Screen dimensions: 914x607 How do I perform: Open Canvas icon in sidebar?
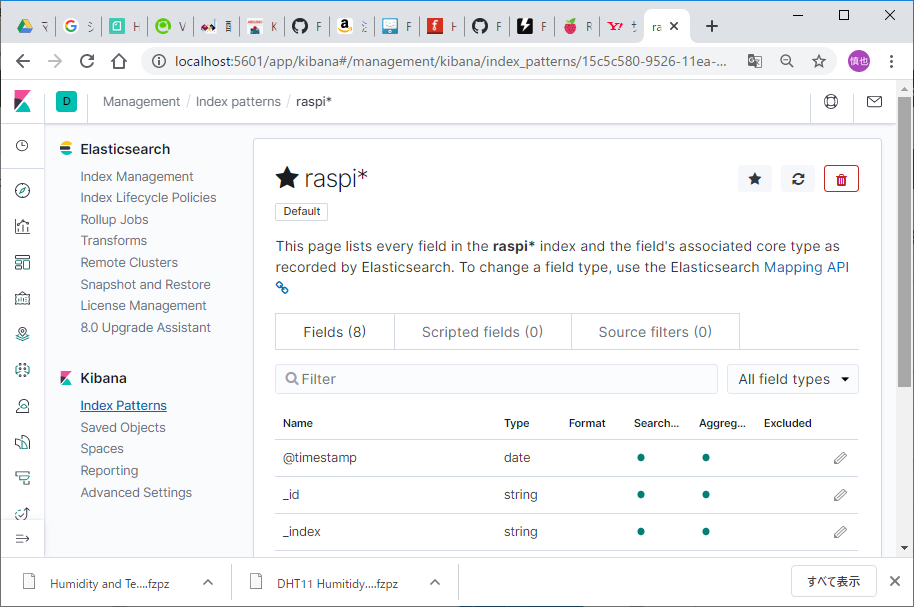pos(22,299)
